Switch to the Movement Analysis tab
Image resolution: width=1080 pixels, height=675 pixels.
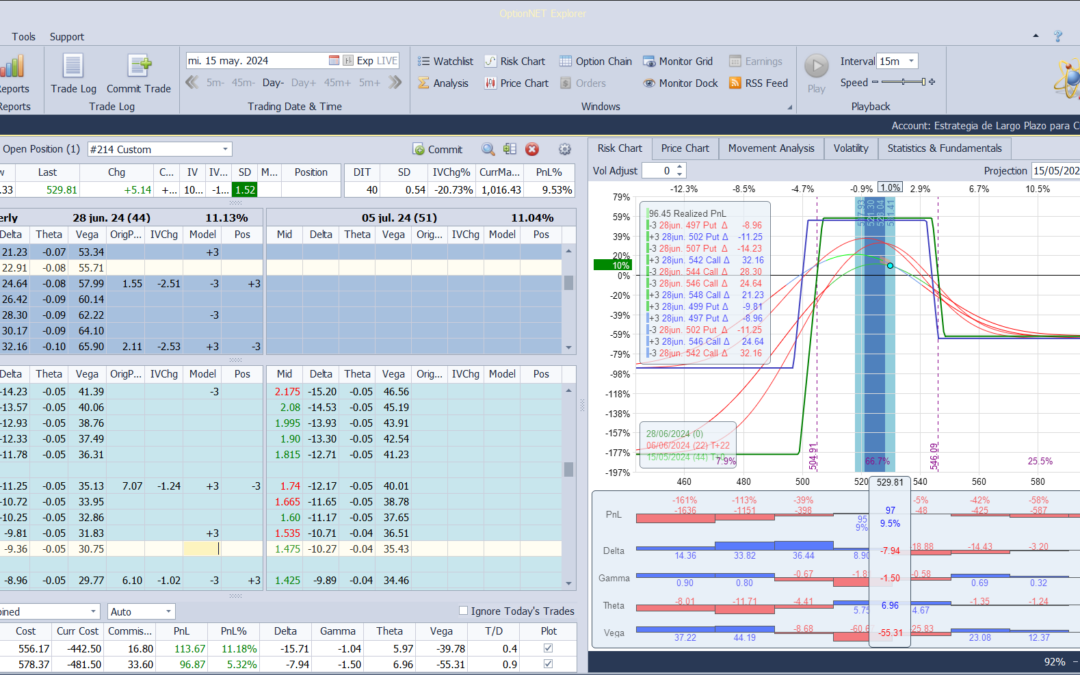click(x=771, y=148)
